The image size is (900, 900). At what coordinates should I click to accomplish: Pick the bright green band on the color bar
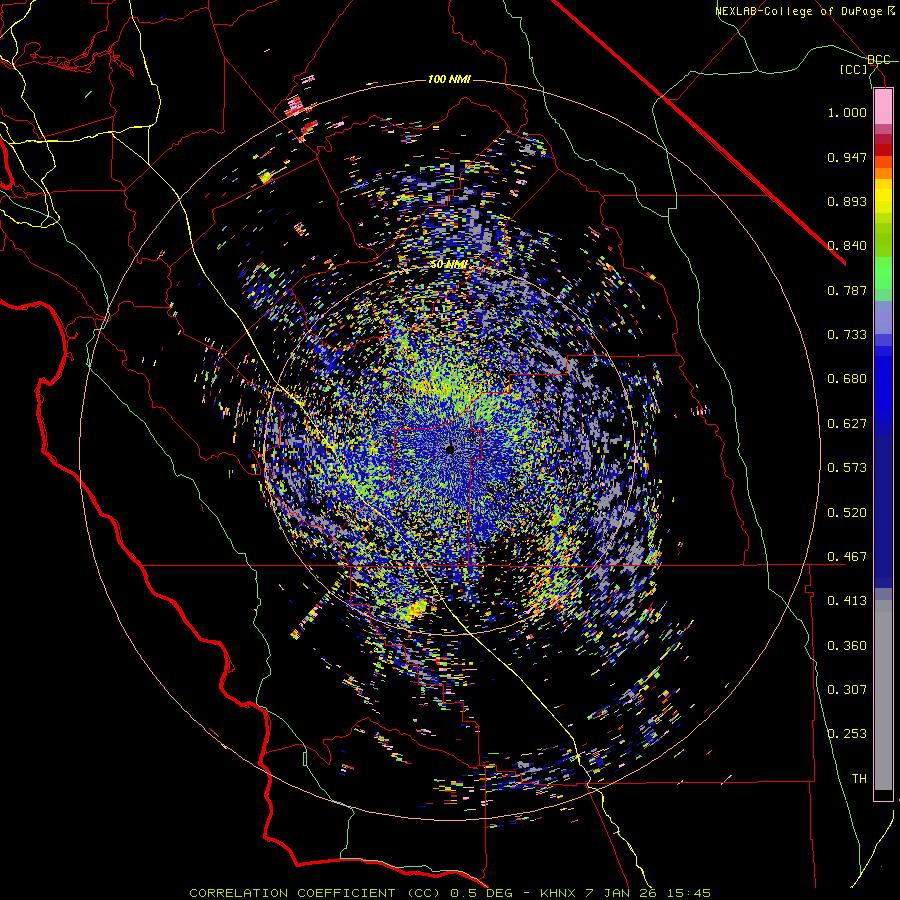click(x=883, y=273)
